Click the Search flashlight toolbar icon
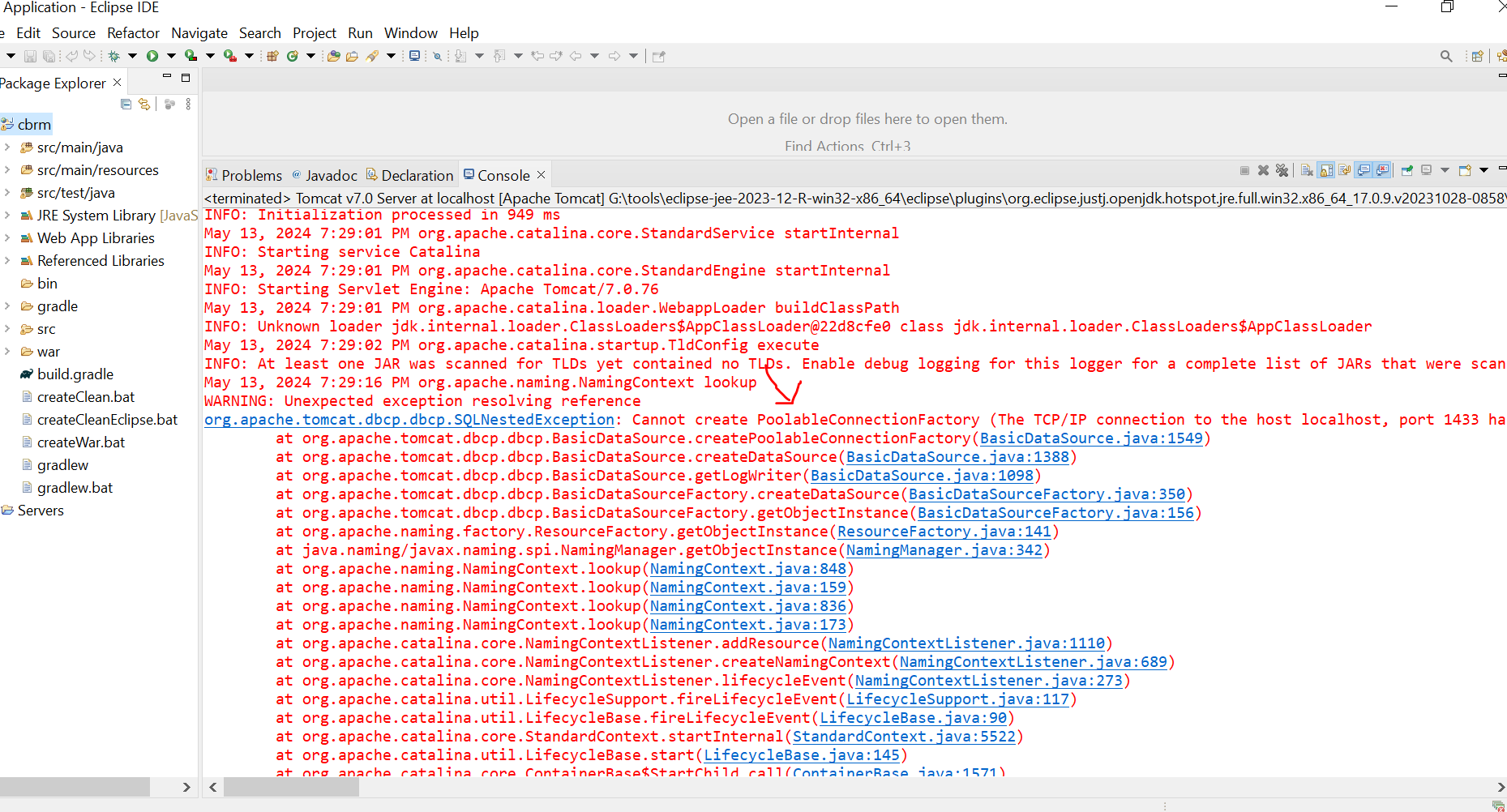This screenshot has height=812, width=1507. click(372, 56)
